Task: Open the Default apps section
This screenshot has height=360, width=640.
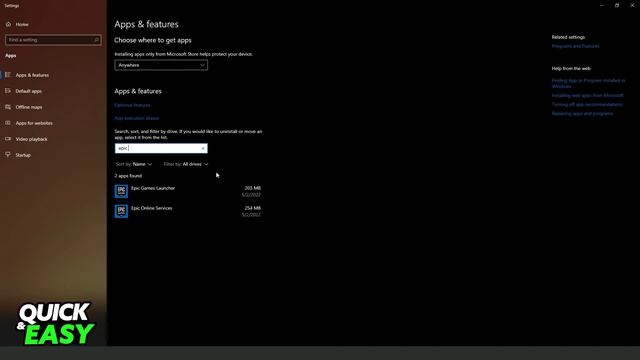Action: coord(29,91)
